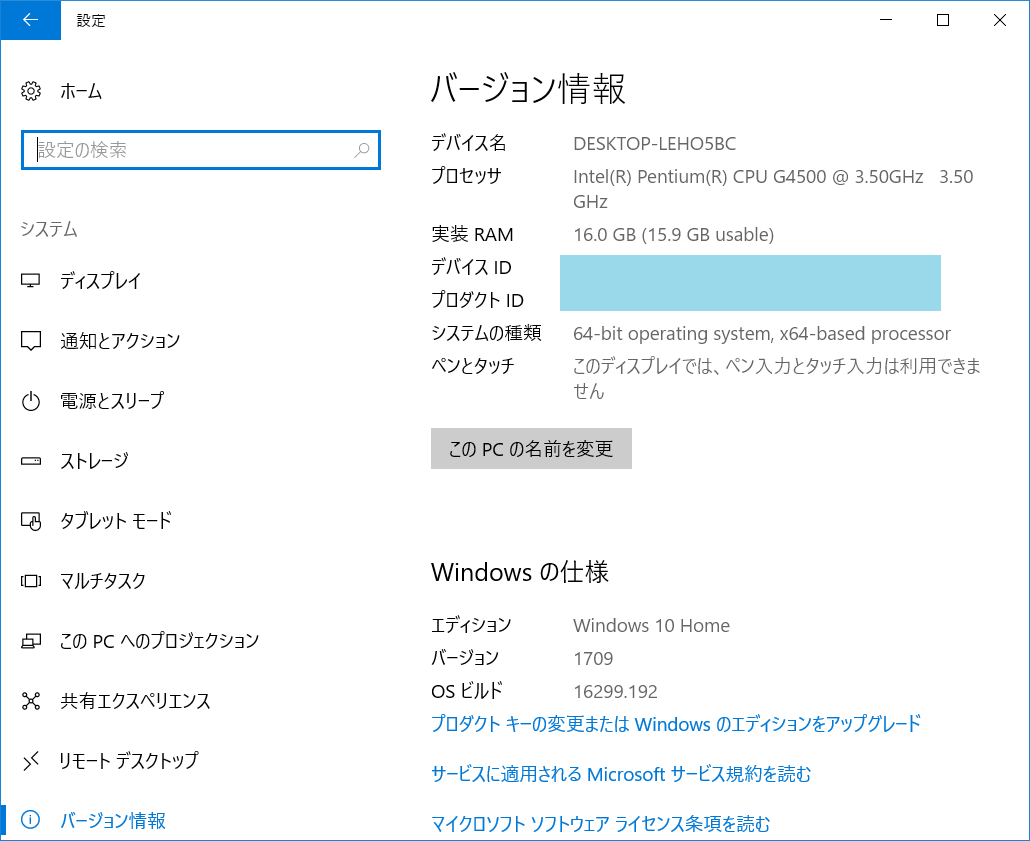Click the 実装 RAM label
The height and width of the screenshot is (841, 1030).
tap(472, 235)
